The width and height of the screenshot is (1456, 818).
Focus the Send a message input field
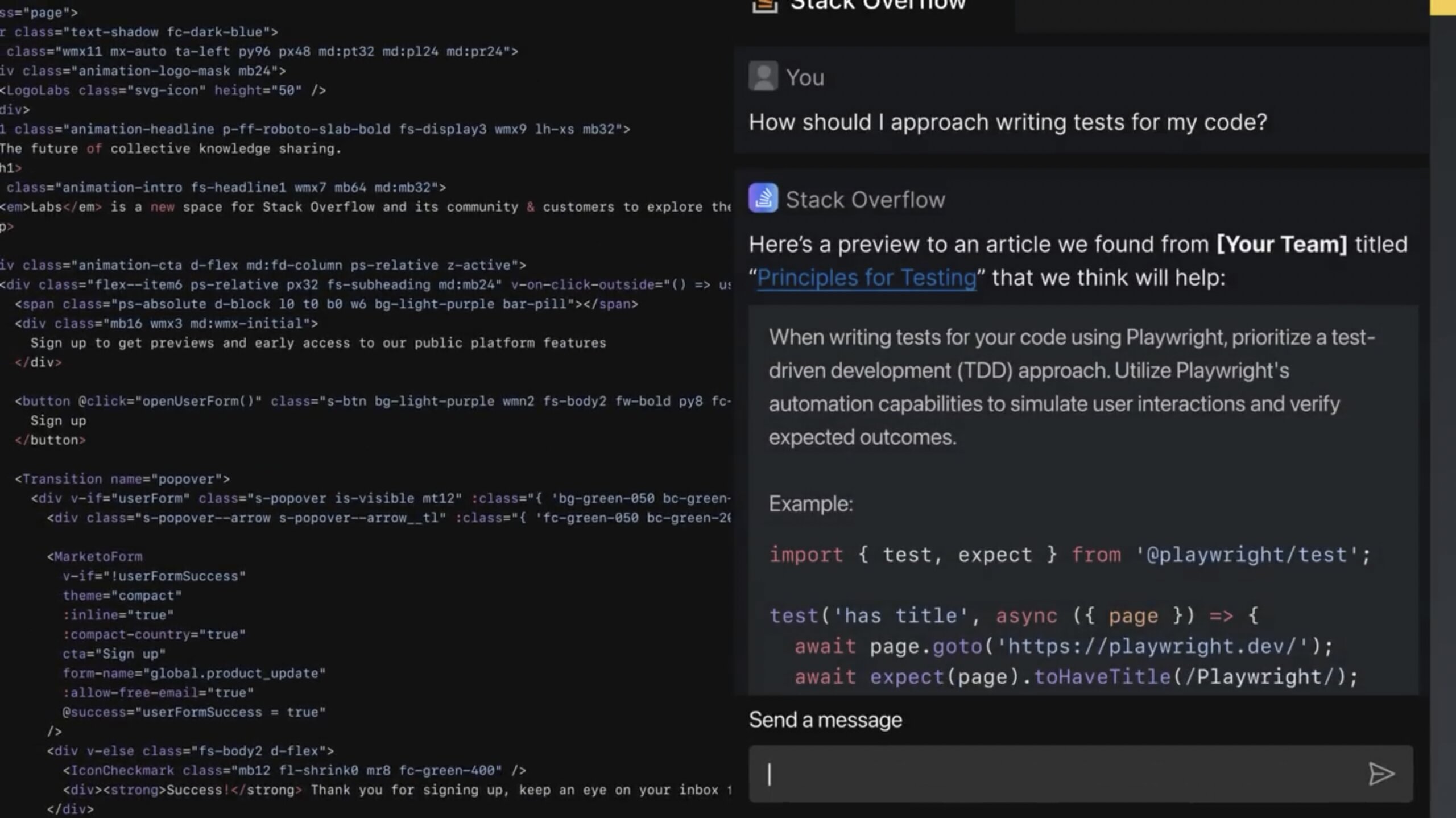tap(1081, 774)
